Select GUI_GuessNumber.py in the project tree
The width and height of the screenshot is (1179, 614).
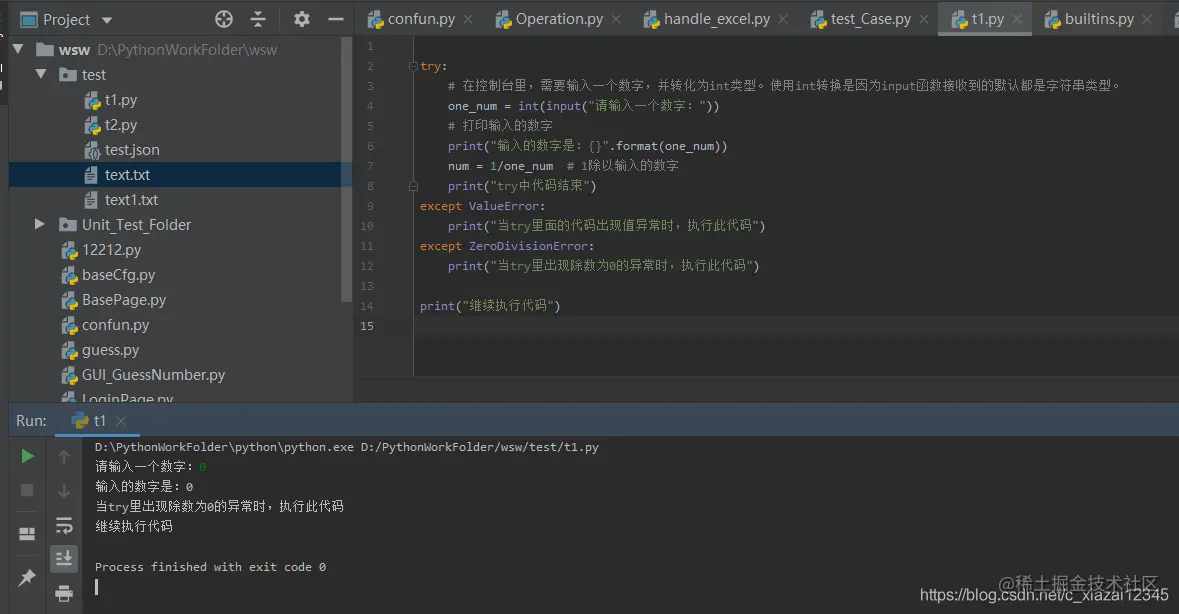[x=153, y=375]
